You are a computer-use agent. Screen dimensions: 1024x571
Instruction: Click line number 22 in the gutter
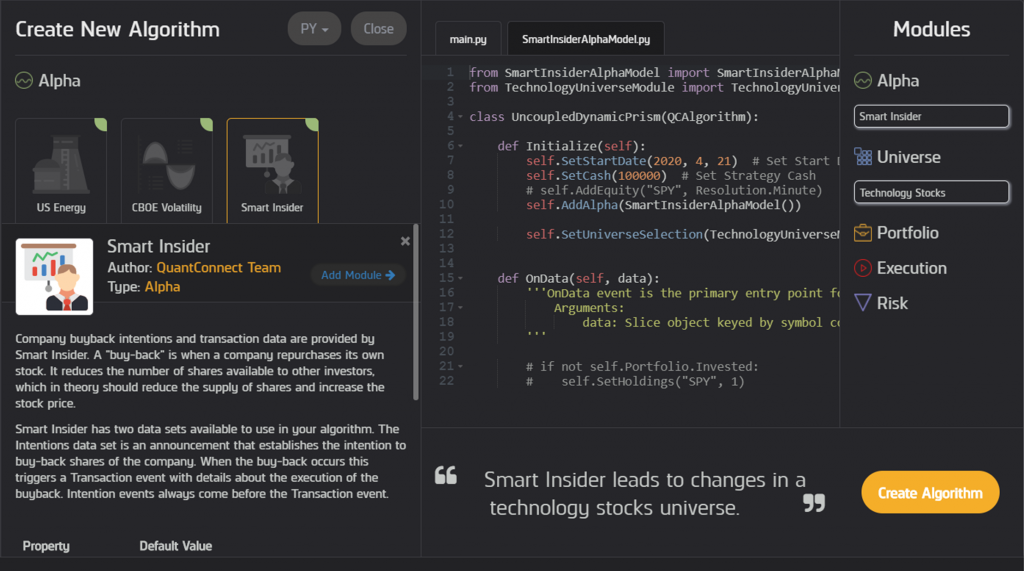(x=446, y=381)
